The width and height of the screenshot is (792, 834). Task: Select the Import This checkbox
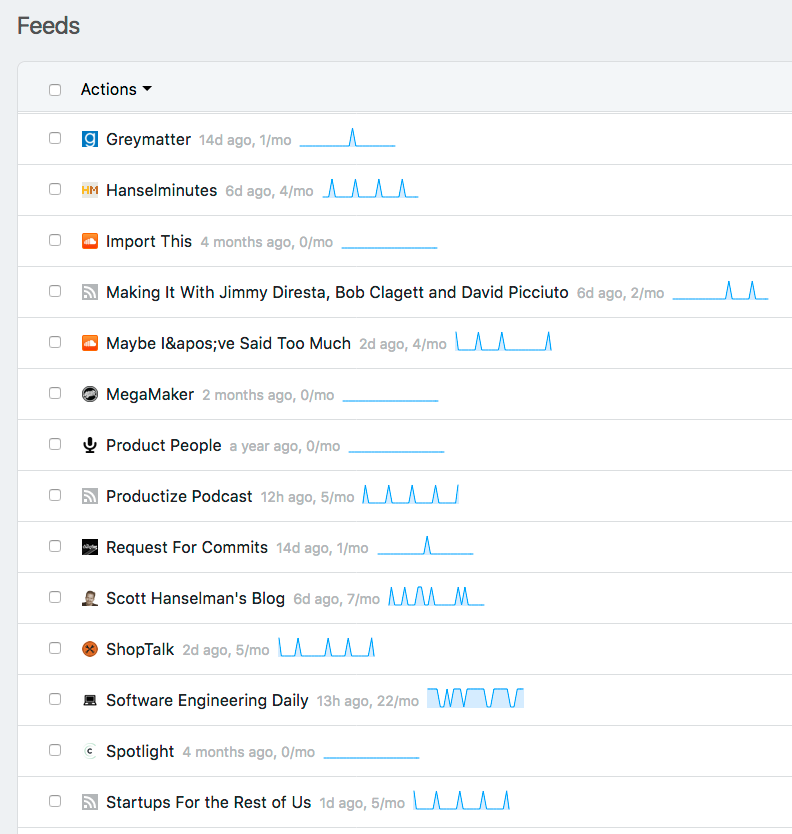55,240
